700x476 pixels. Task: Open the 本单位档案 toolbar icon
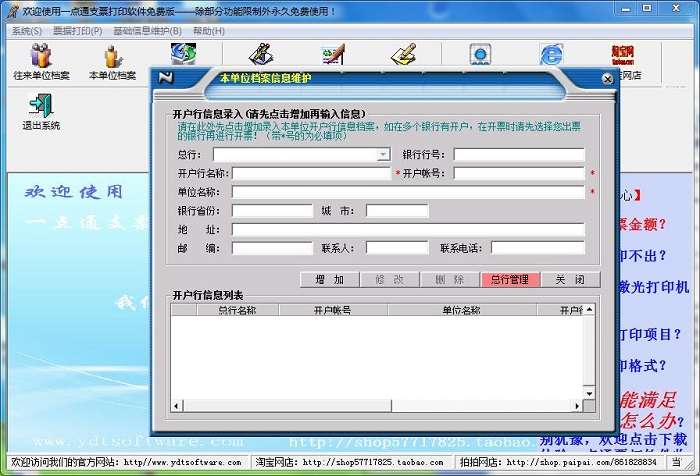pos(112,62)
